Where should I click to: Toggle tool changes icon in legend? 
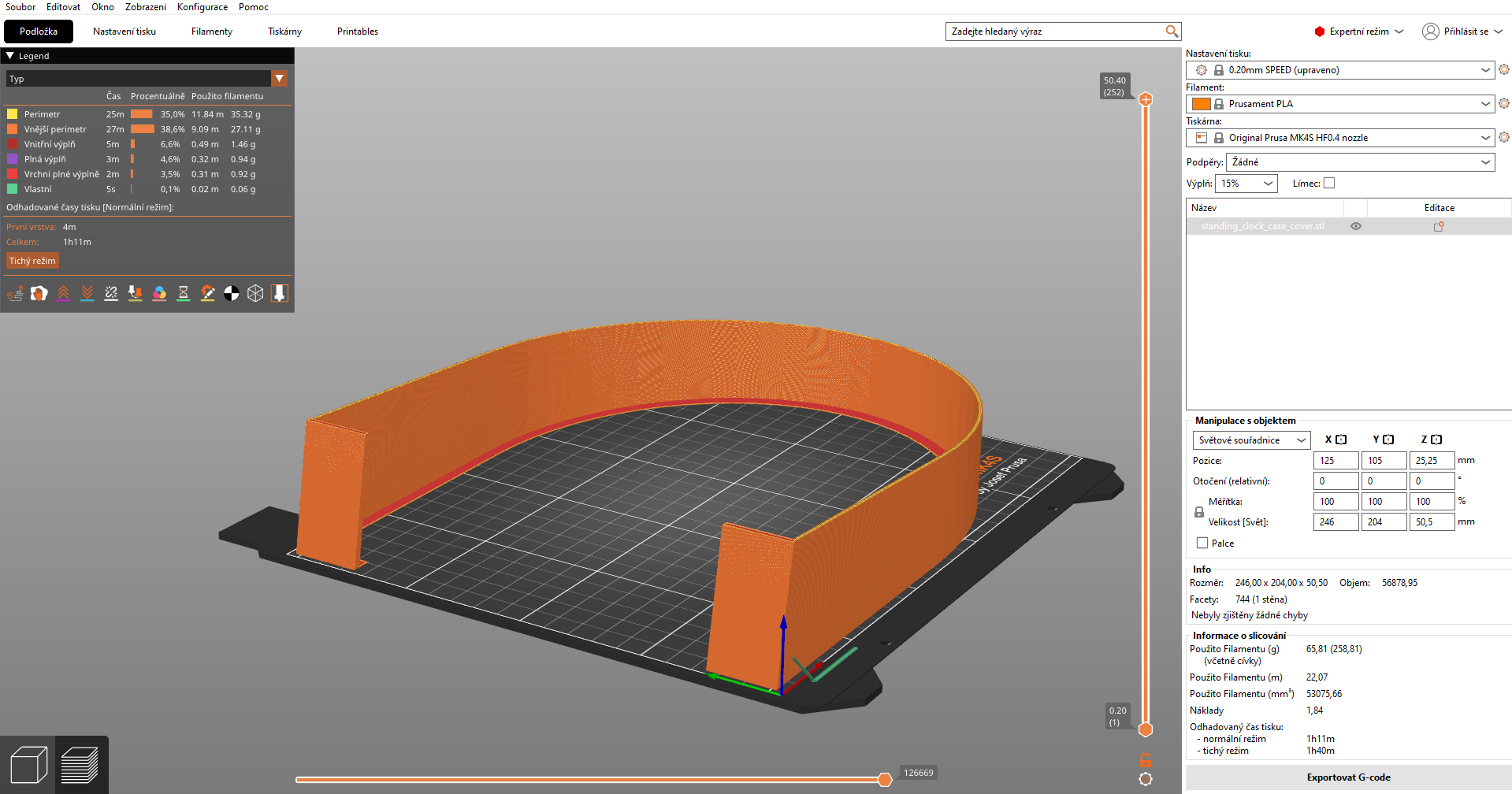pos(136,294)
